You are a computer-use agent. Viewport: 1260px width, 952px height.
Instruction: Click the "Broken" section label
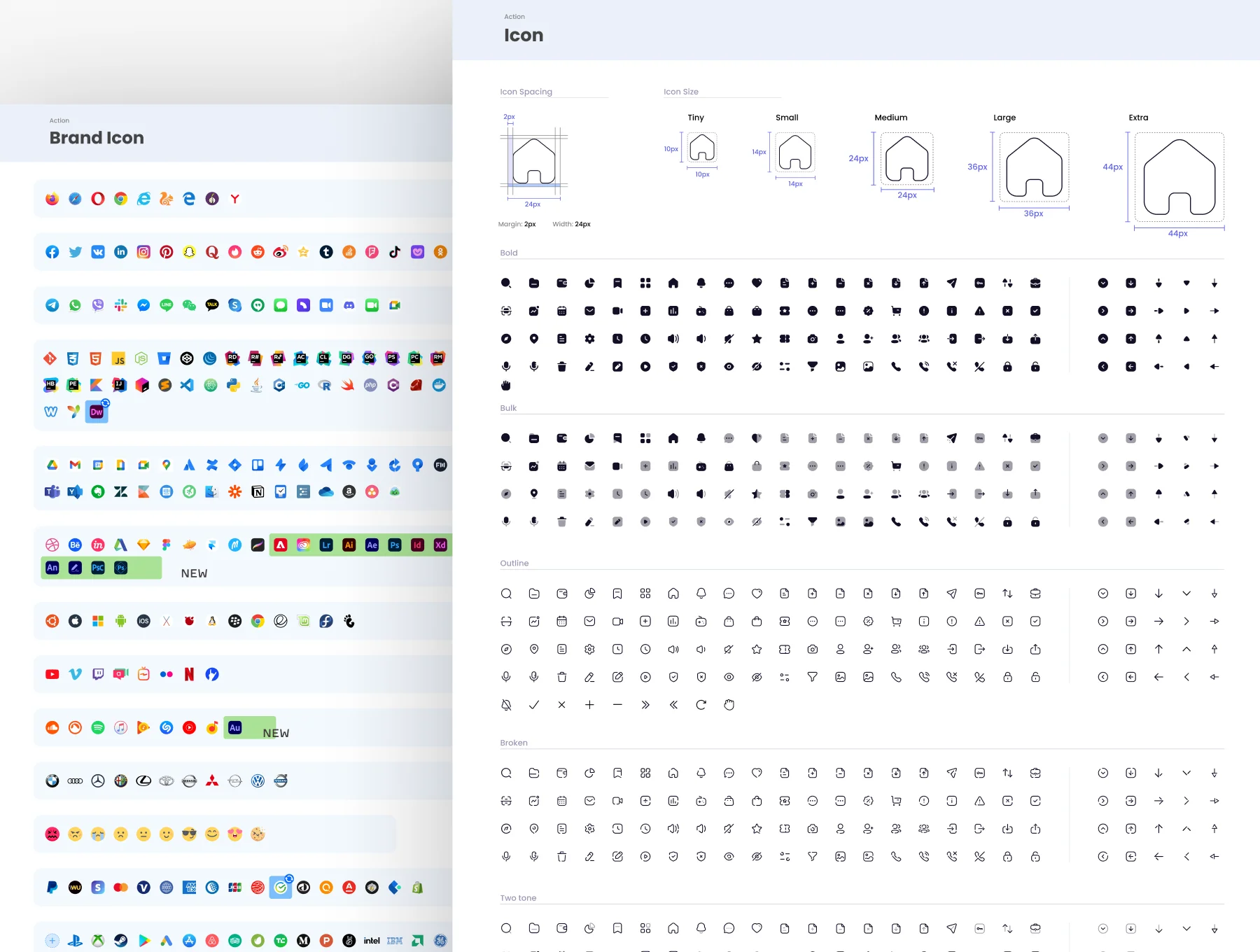[x=514, y=743]
